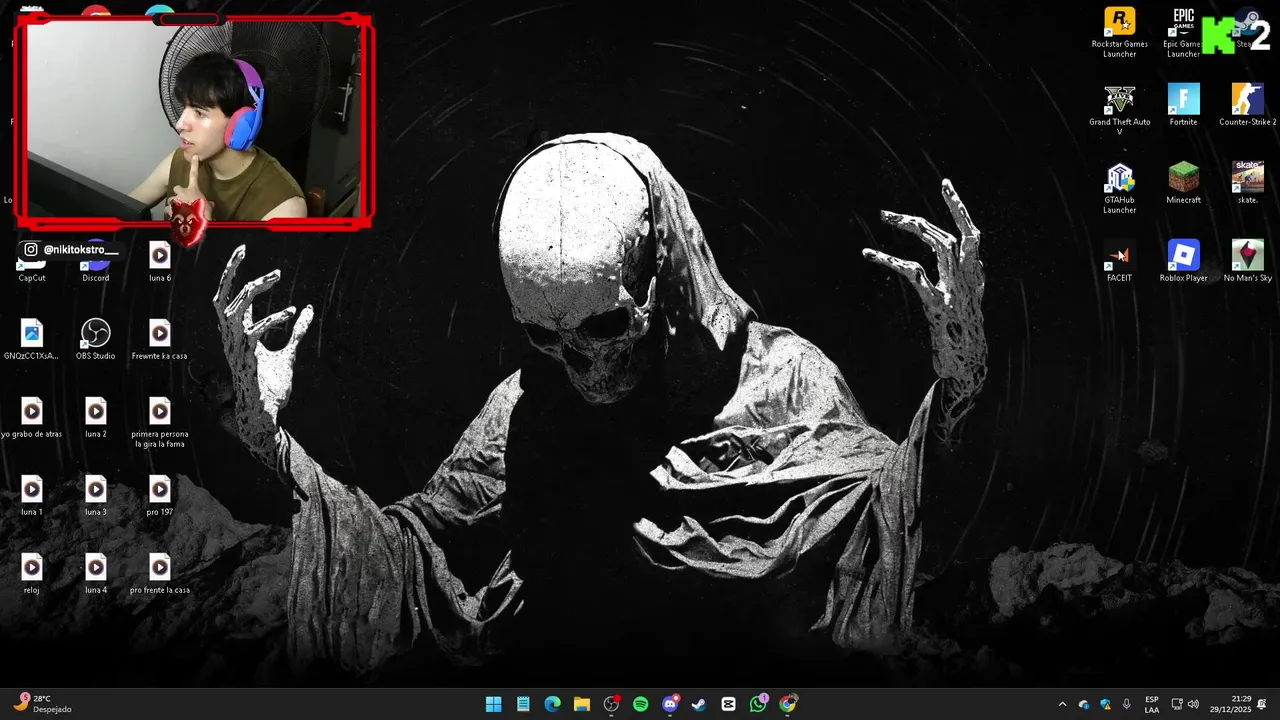
Task: Click the webcam overlay video feed
Action: point(195,119)
